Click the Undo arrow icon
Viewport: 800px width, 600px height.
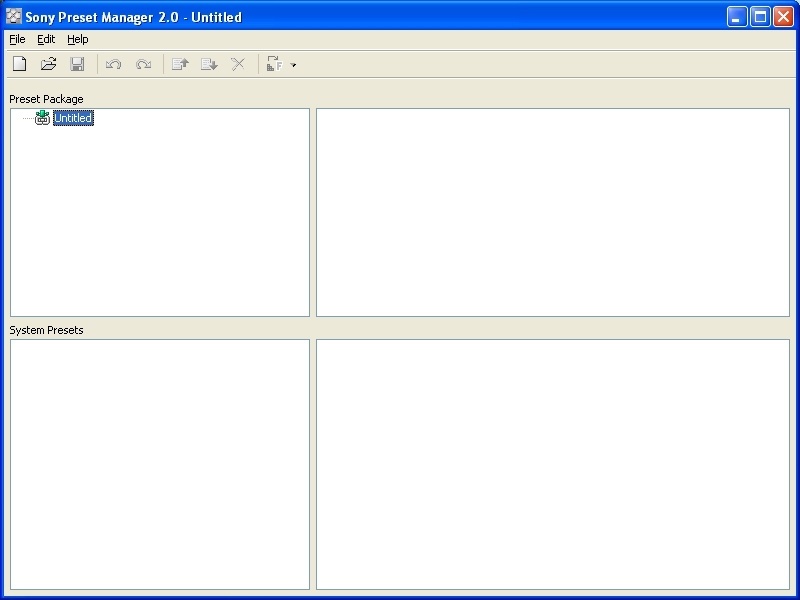click(113, 64)
